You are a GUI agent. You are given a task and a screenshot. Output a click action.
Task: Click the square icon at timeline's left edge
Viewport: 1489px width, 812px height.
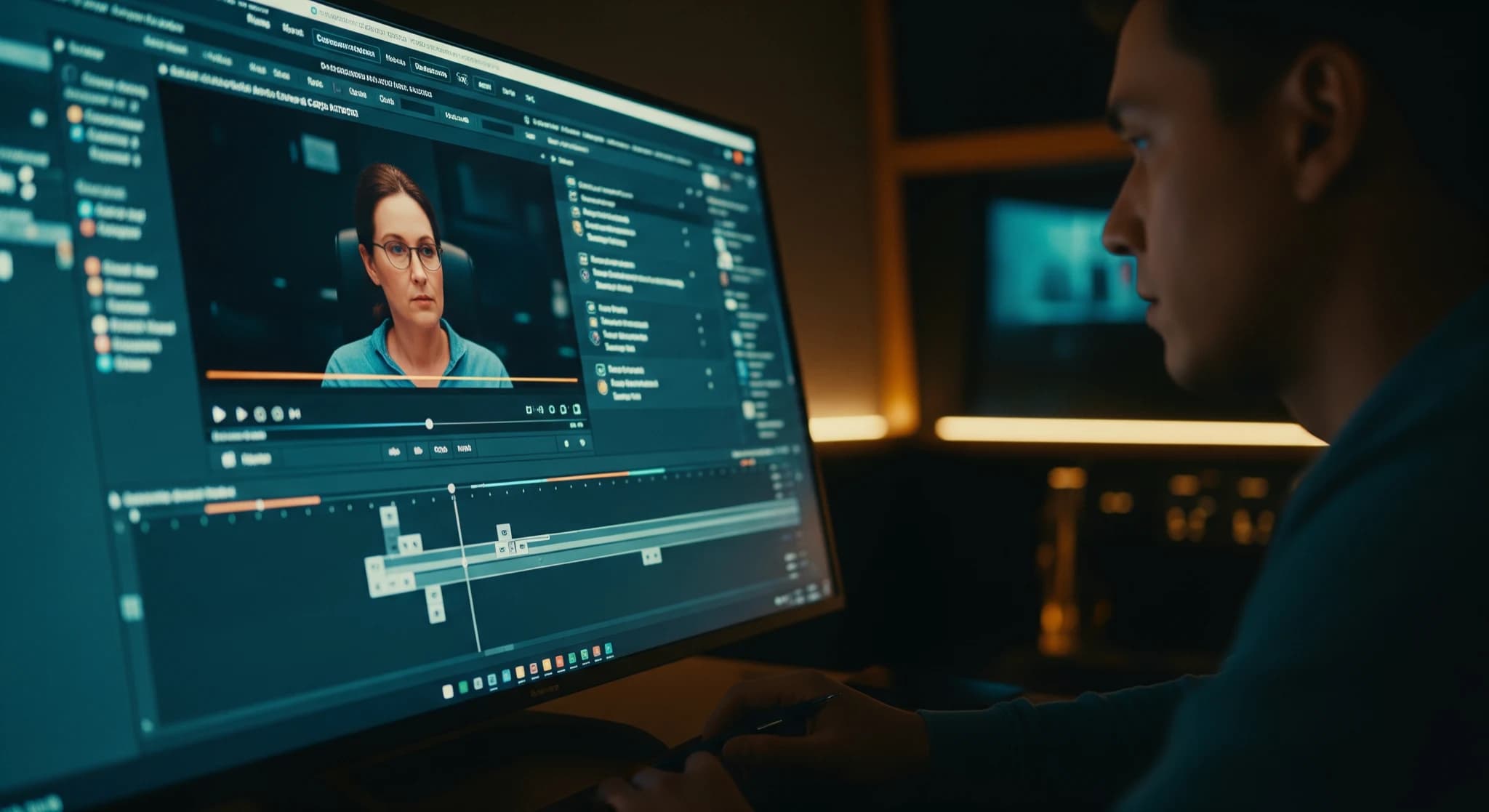point(132,607)
